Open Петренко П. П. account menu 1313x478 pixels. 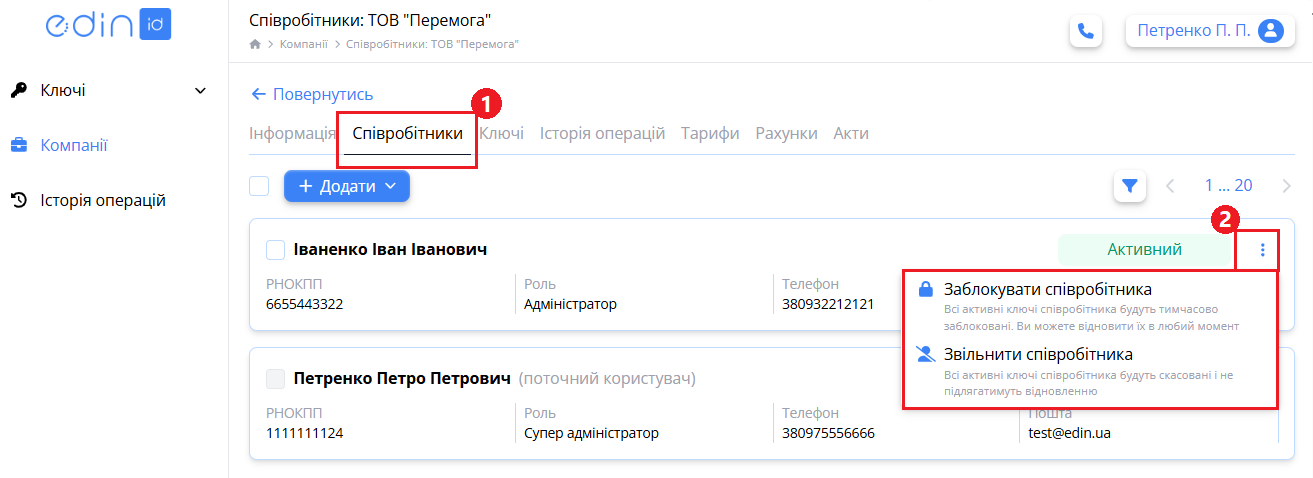click(1211, 31)
